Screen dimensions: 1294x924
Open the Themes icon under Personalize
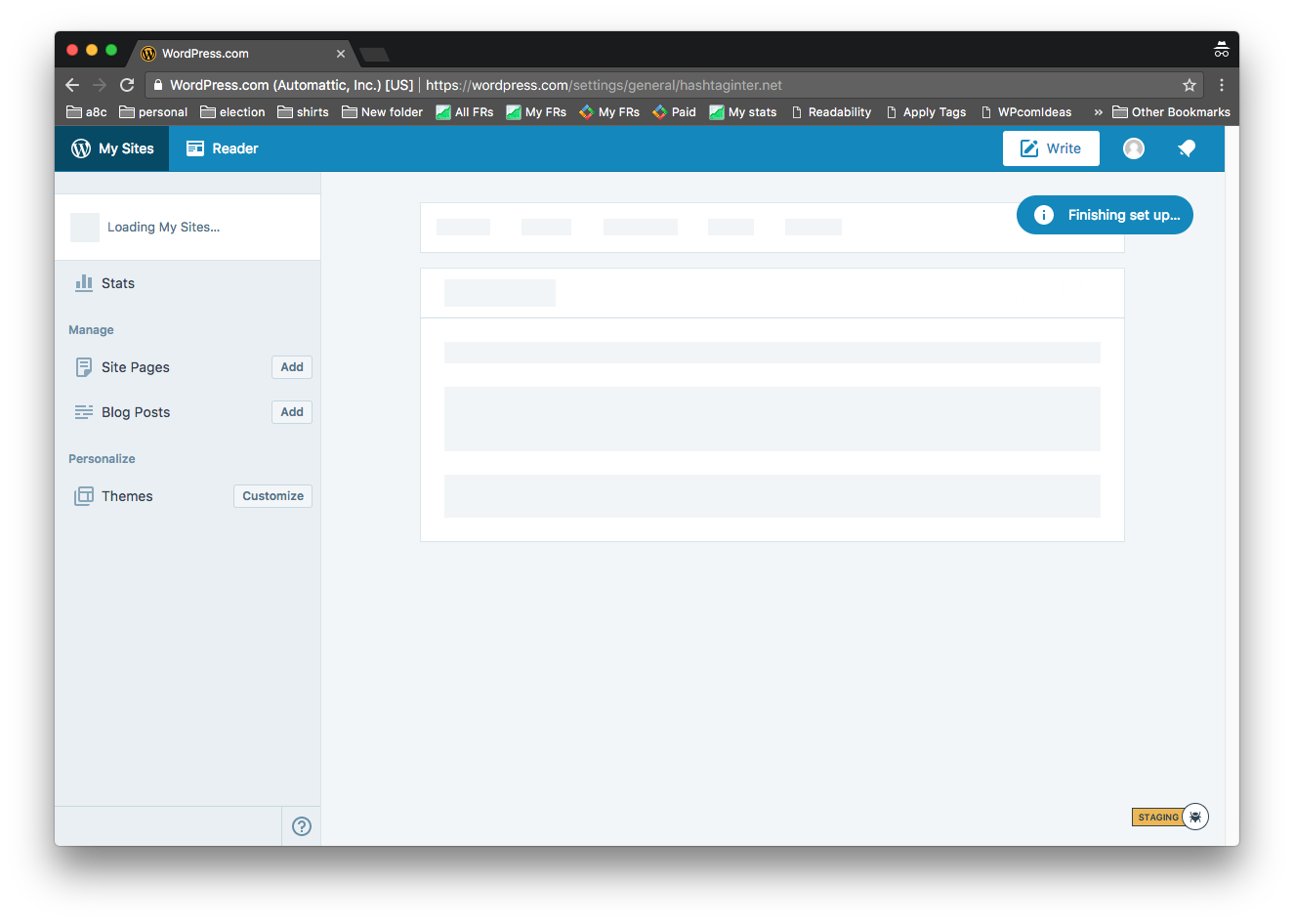[x=84, y=495]
